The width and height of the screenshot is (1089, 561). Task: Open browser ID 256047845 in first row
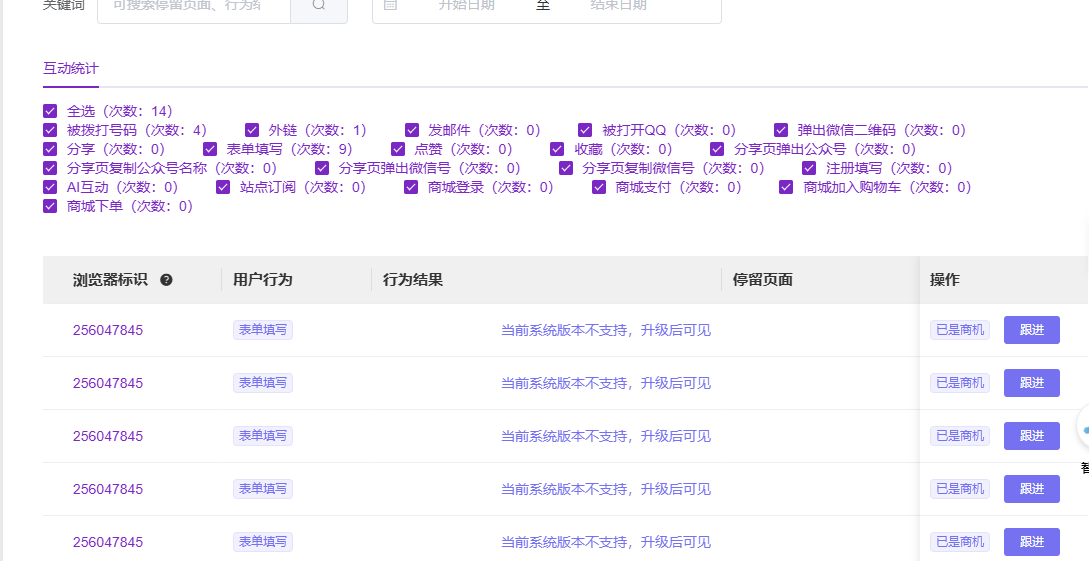(108, 330)
